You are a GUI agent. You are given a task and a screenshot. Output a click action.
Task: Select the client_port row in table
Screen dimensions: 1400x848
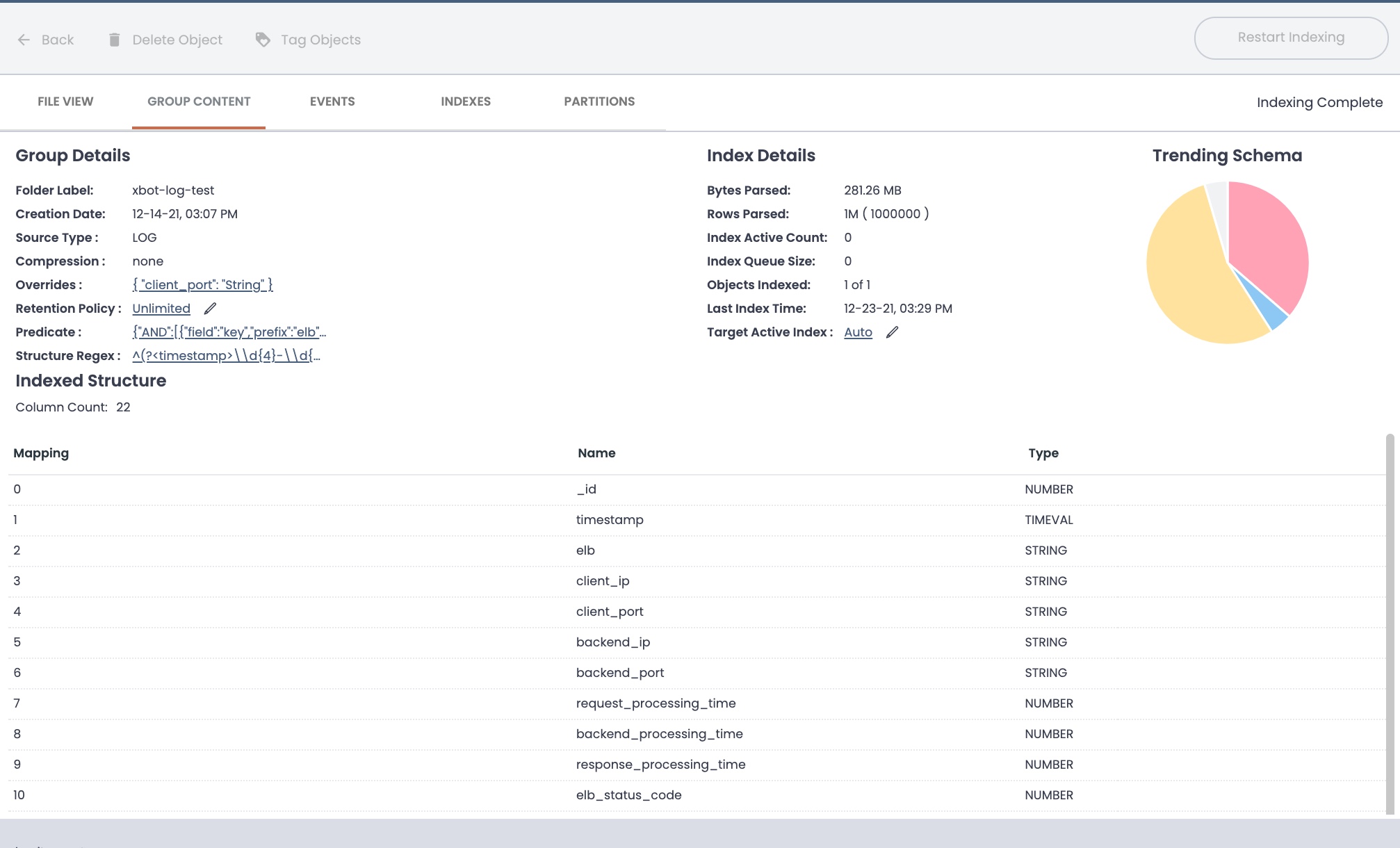(x=610, y=612)
